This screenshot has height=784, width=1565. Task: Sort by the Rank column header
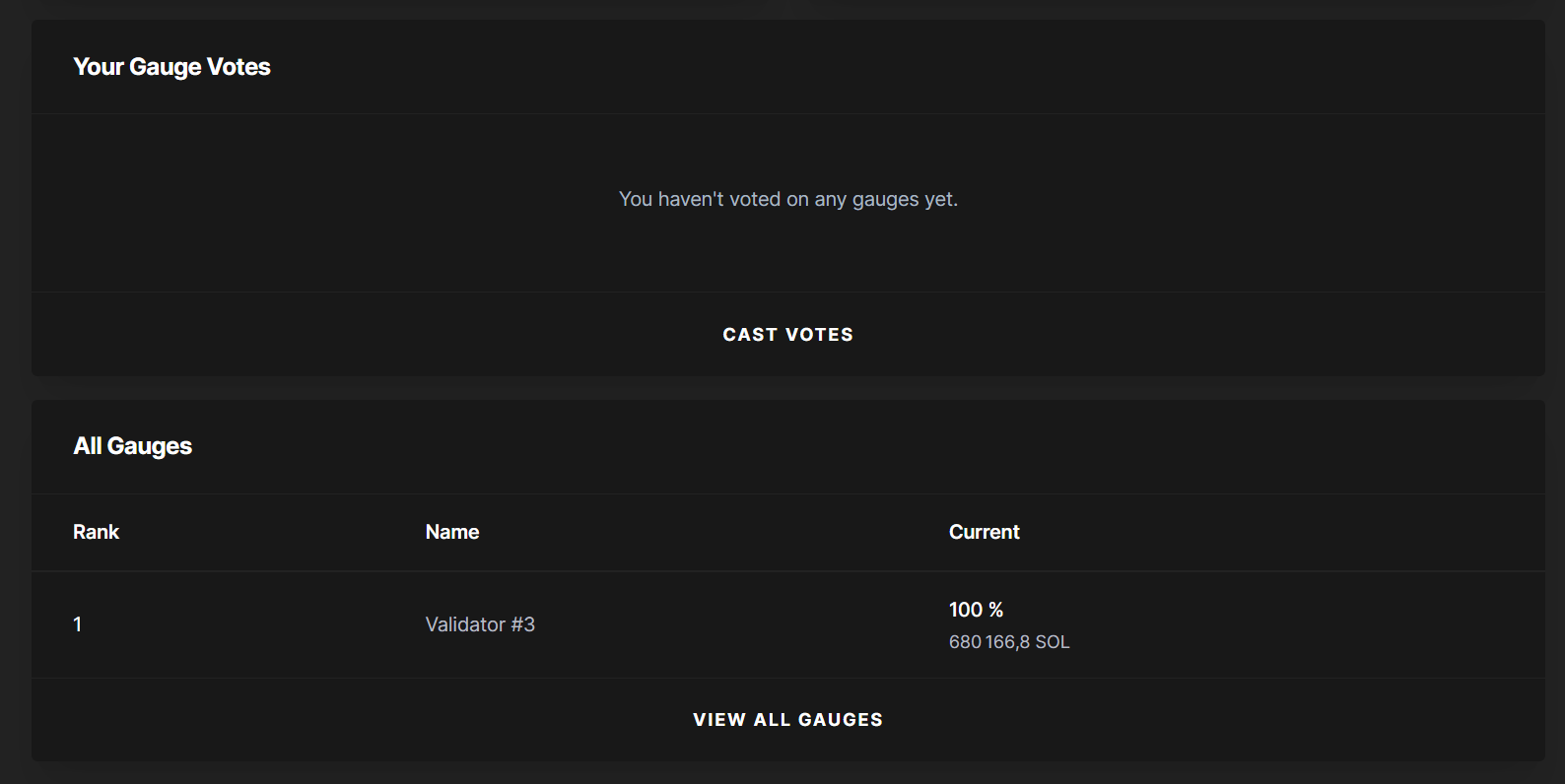click(96, 532)
